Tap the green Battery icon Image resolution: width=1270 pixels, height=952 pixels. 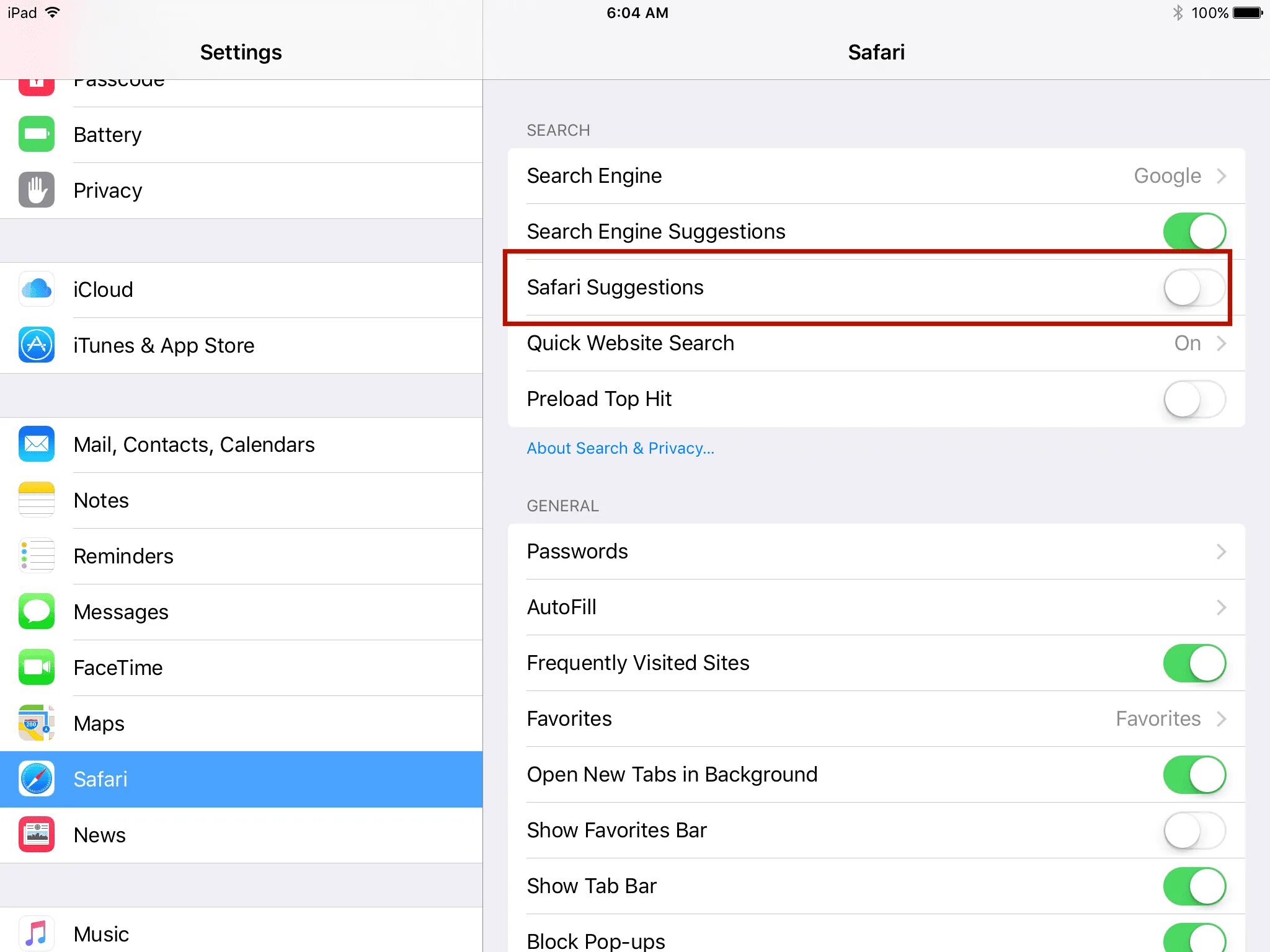(37, 134)
